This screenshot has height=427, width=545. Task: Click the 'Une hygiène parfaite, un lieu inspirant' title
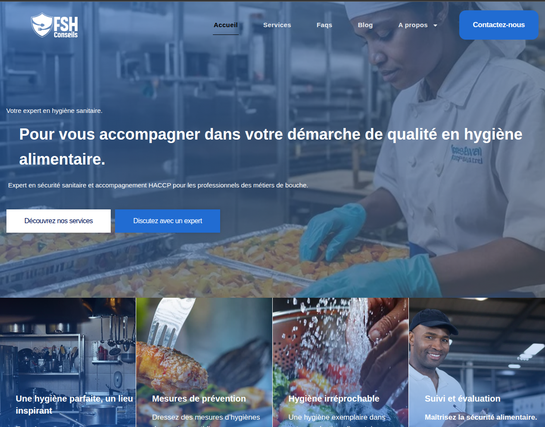[x=74, y=404]
